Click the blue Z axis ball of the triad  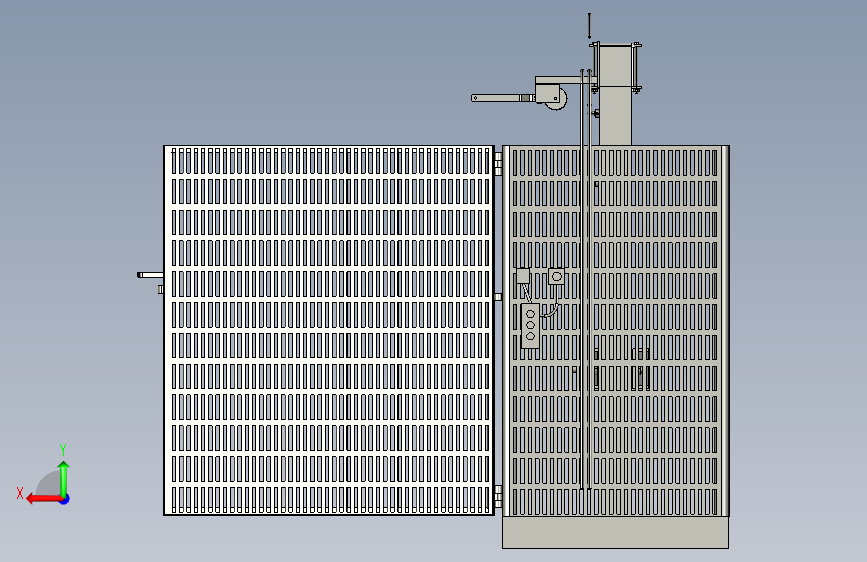[65, 499]
